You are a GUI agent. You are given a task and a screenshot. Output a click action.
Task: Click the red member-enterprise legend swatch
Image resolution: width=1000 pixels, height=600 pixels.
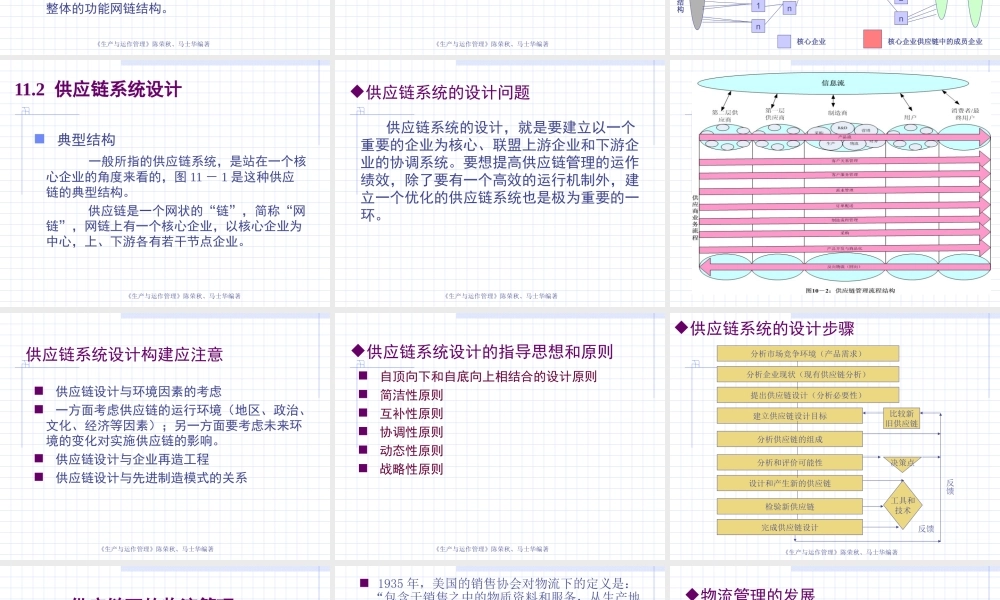pos(872,37)
